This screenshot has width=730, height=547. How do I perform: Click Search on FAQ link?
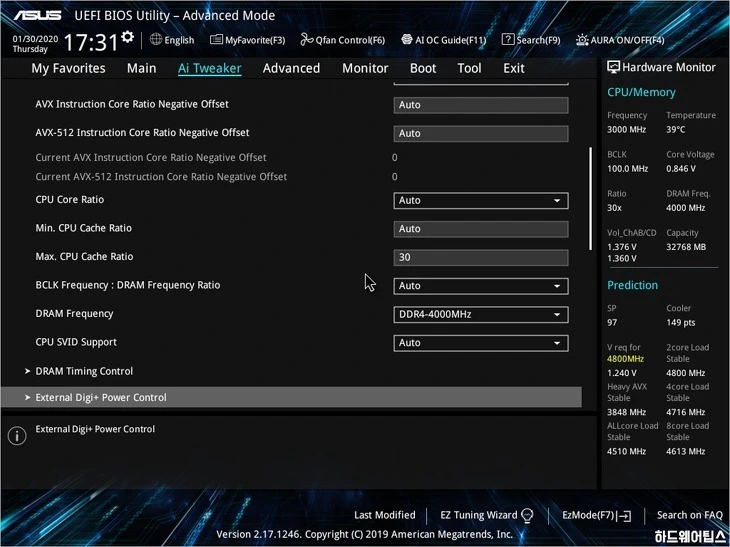click(689, 515)
